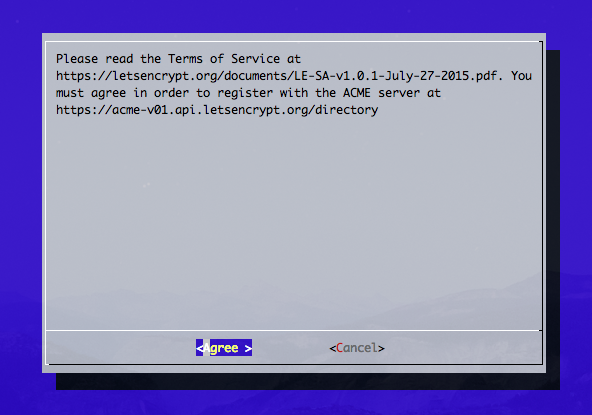Click the word 'Service' in the first line
The image size is (592, 415).
(255, 59)
